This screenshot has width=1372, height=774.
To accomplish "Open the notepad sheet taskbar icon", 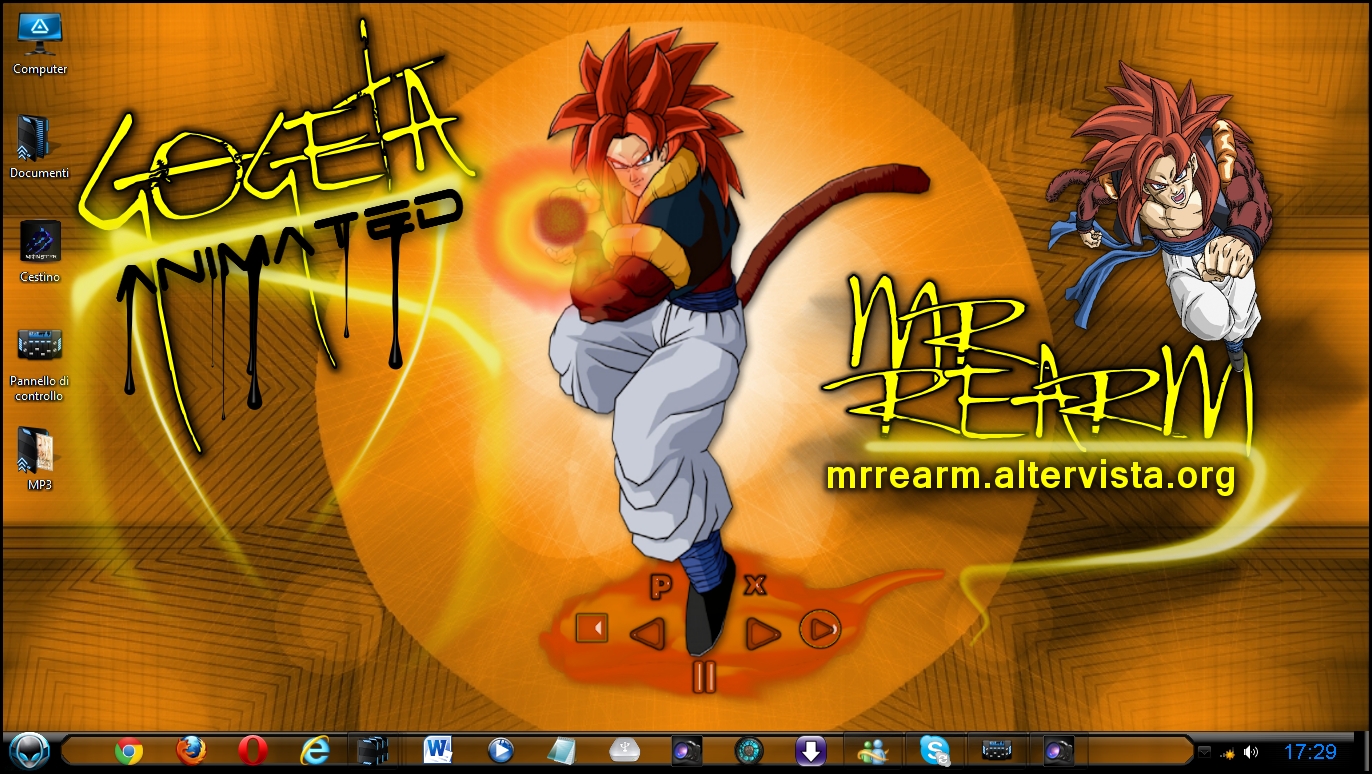I will click(562, 751).
